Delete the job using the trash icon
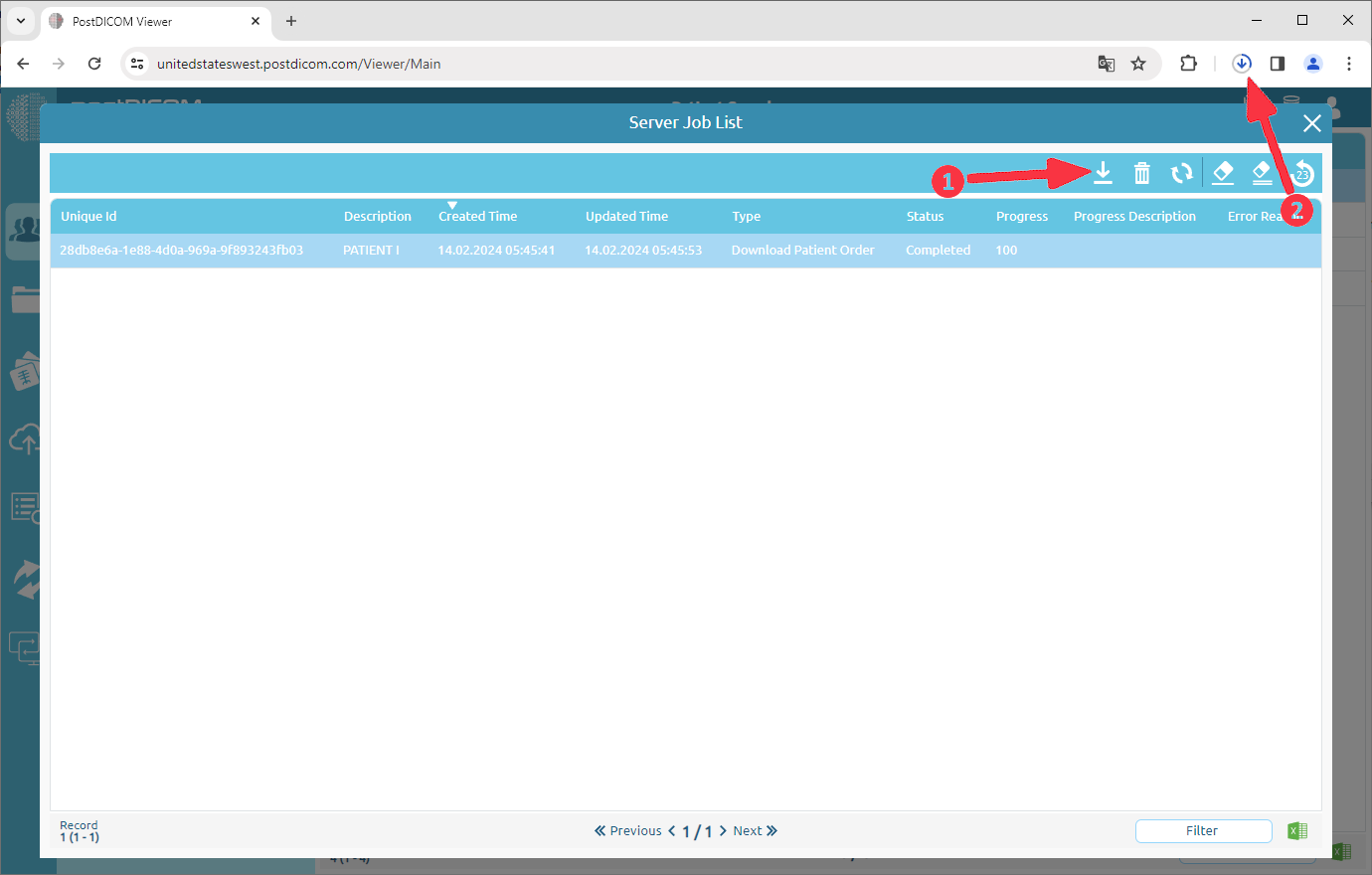1372x875 pixels. (x=1141, y=172)
